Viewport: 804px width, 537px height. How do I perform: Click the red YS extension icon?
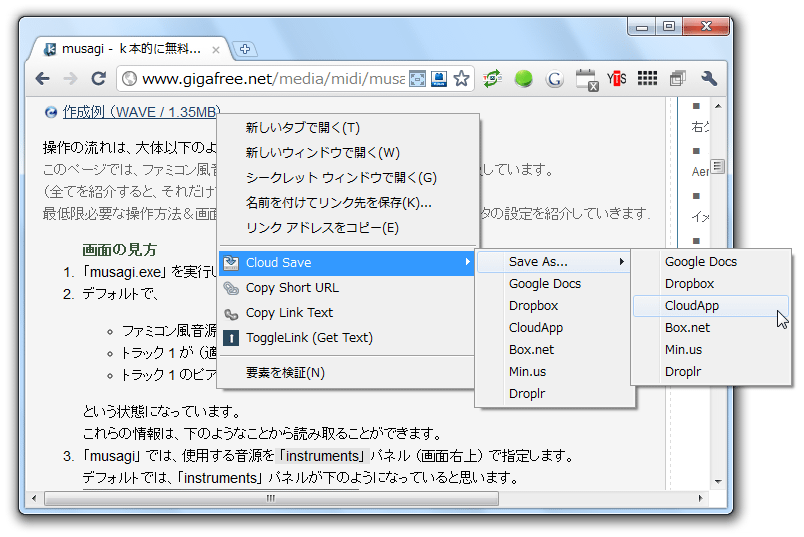tap(616, 78)
